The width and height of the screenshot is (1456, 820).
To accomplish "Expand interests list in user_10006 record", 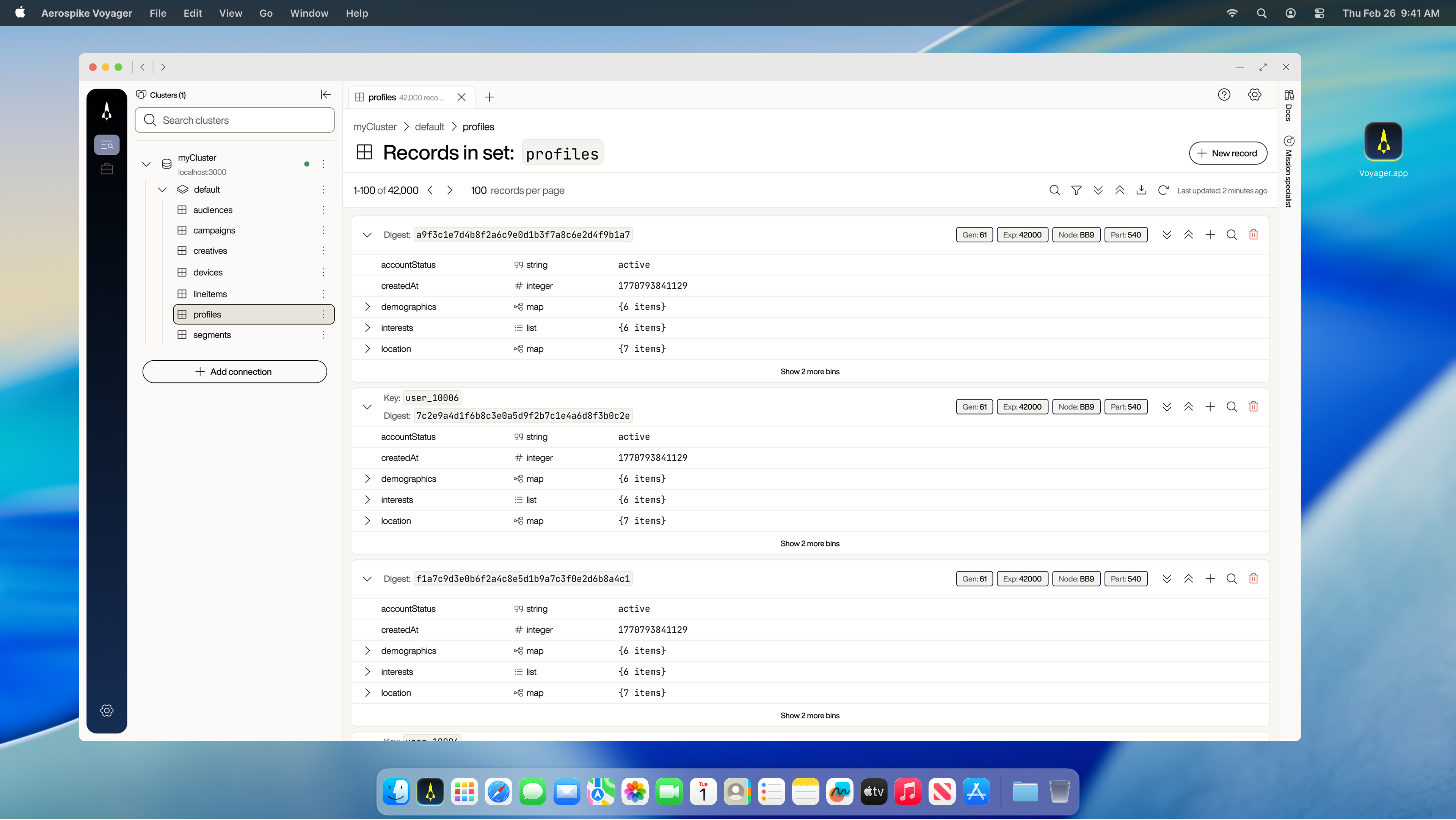I will (x=367, y=500).
